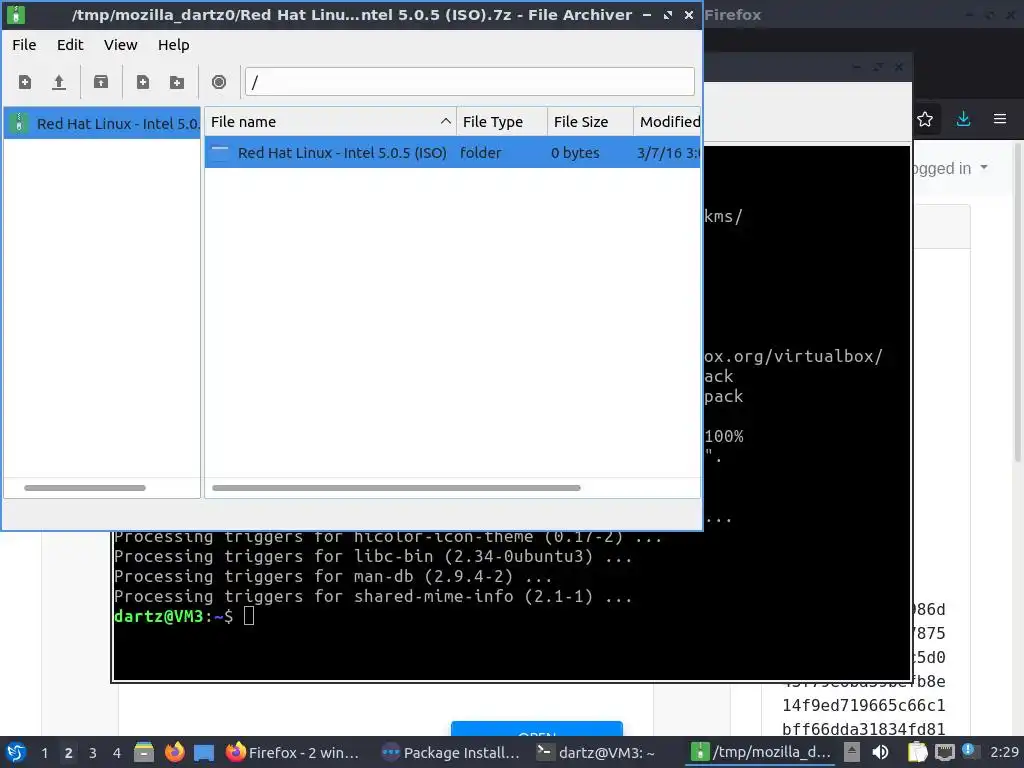Switch to '/tmp/mozilla_d...' archiver taskbar entry
The image size is (1024, 768).
tap(761, 753)
